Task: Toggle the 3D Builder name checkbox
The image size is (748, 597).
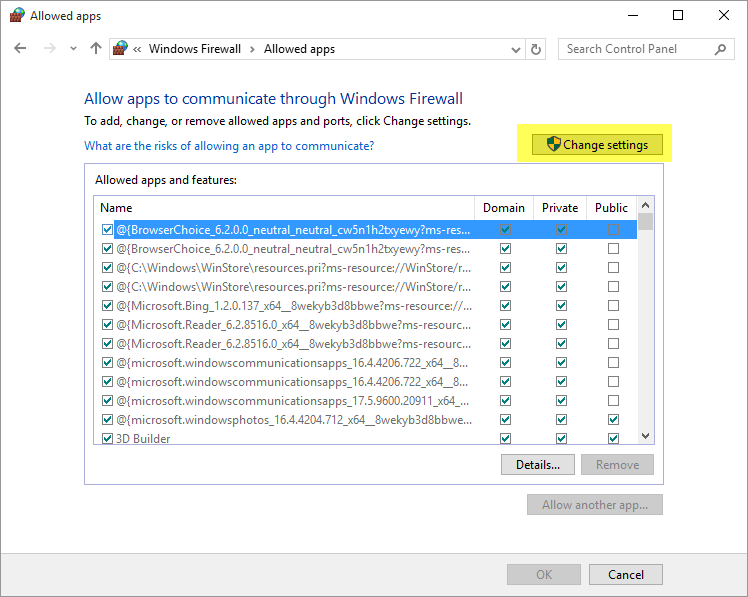Action: 108,438
